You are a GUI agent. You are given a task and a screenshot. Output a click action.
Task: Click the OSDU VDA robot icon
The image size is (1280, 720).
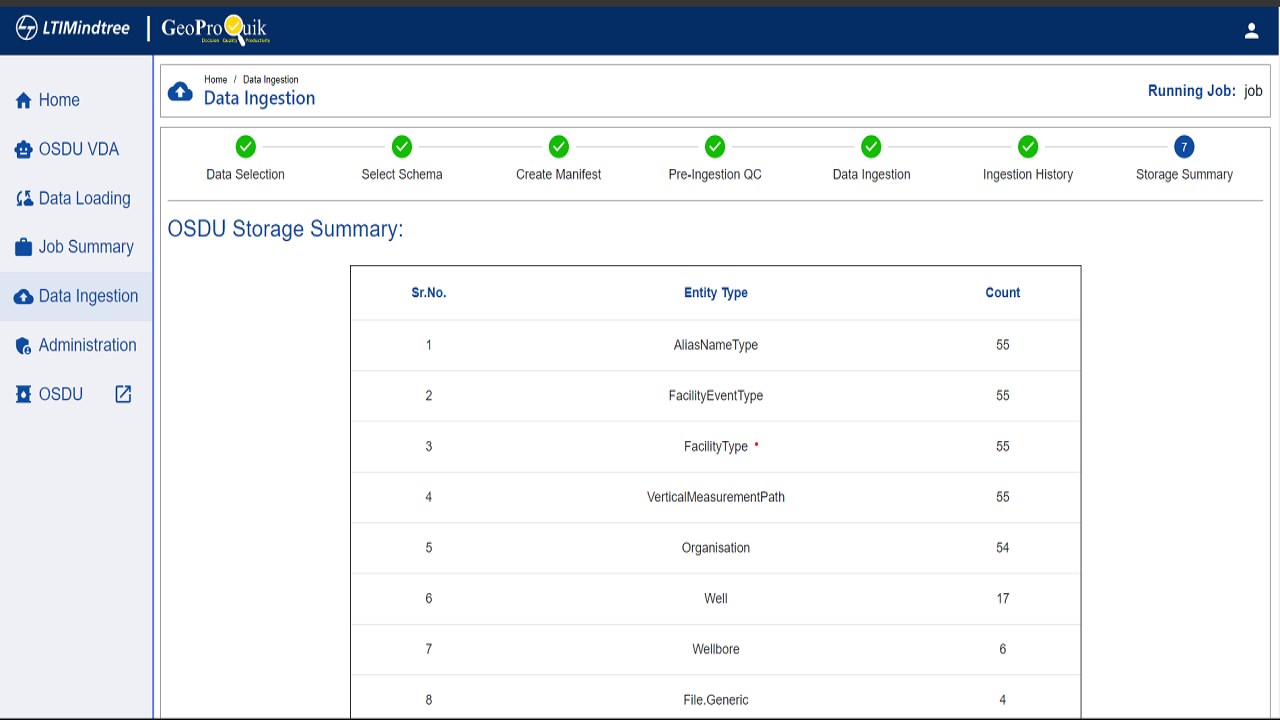pyautogui.click(x=24, y=150)
